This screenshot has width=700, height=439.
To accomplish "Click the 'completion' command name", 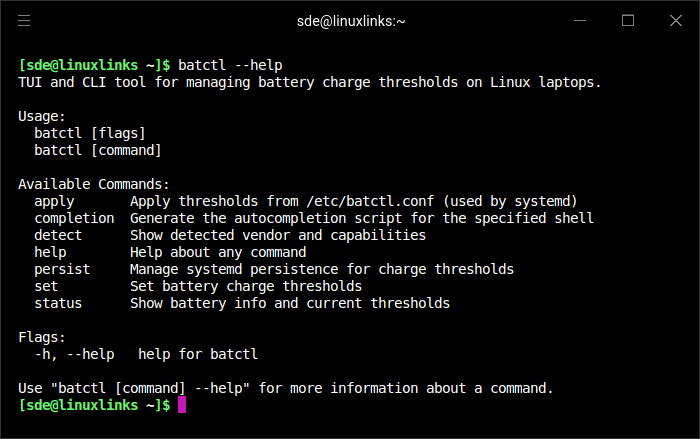I will pyautogui.click(x=74, y=218).
